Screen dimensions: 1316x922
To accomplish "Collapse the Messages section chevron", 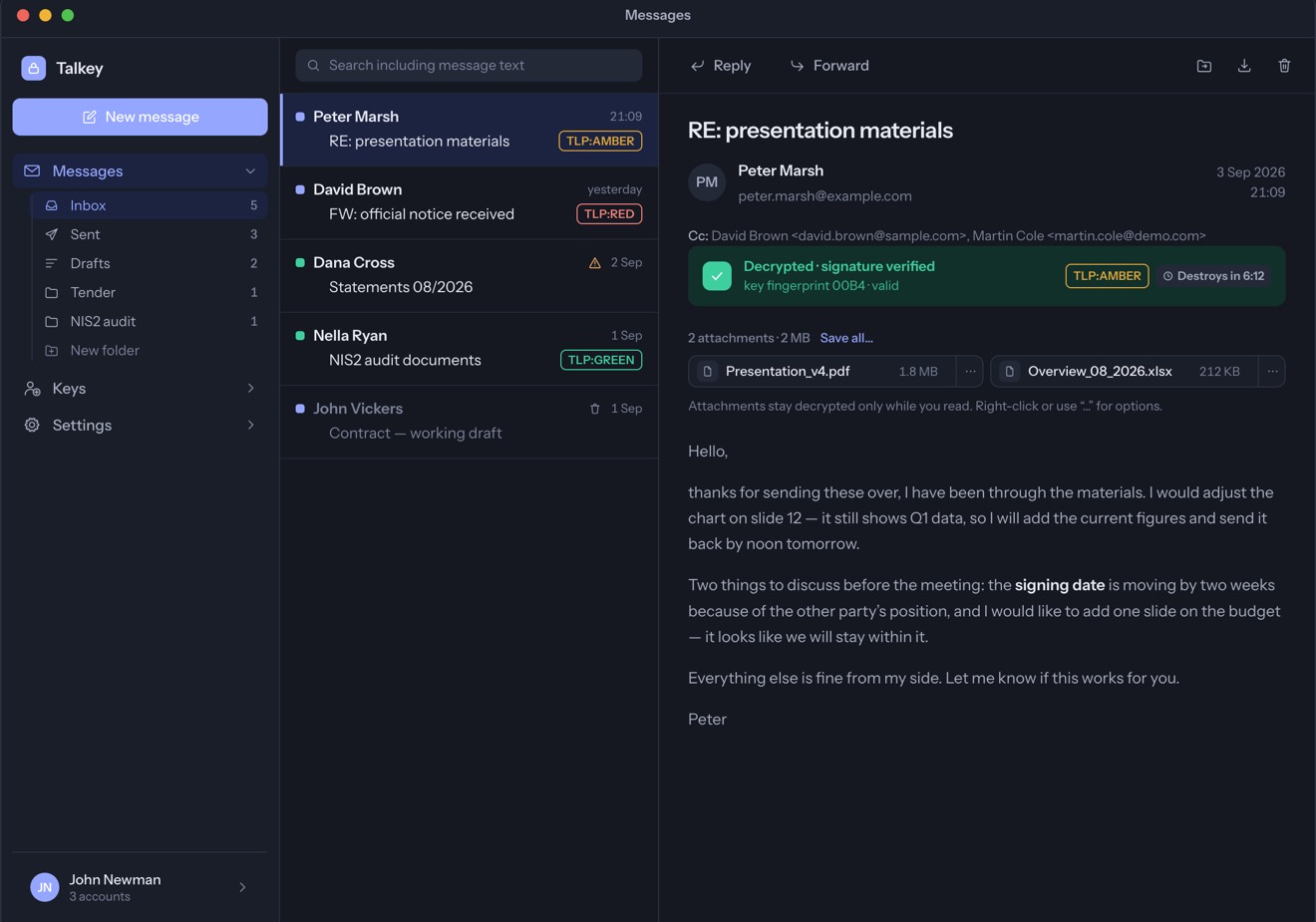I will click(250, 171).
